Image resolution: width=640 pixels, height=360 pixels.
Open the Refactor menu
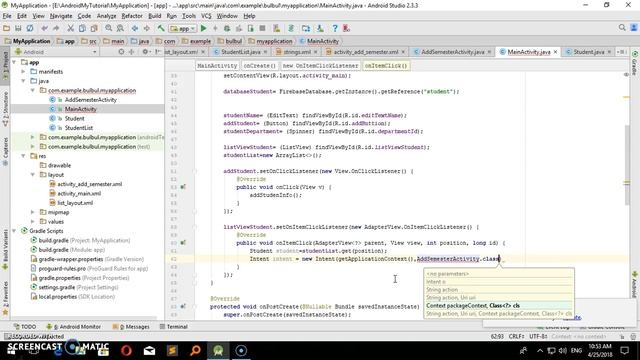point(132,16)
